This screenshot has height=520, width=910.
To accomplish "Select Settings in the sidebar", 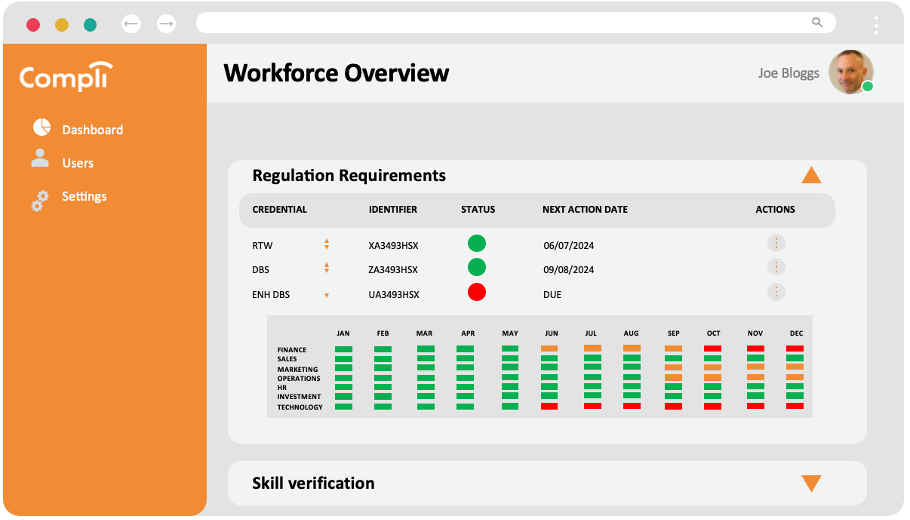I will pos(84,197).
